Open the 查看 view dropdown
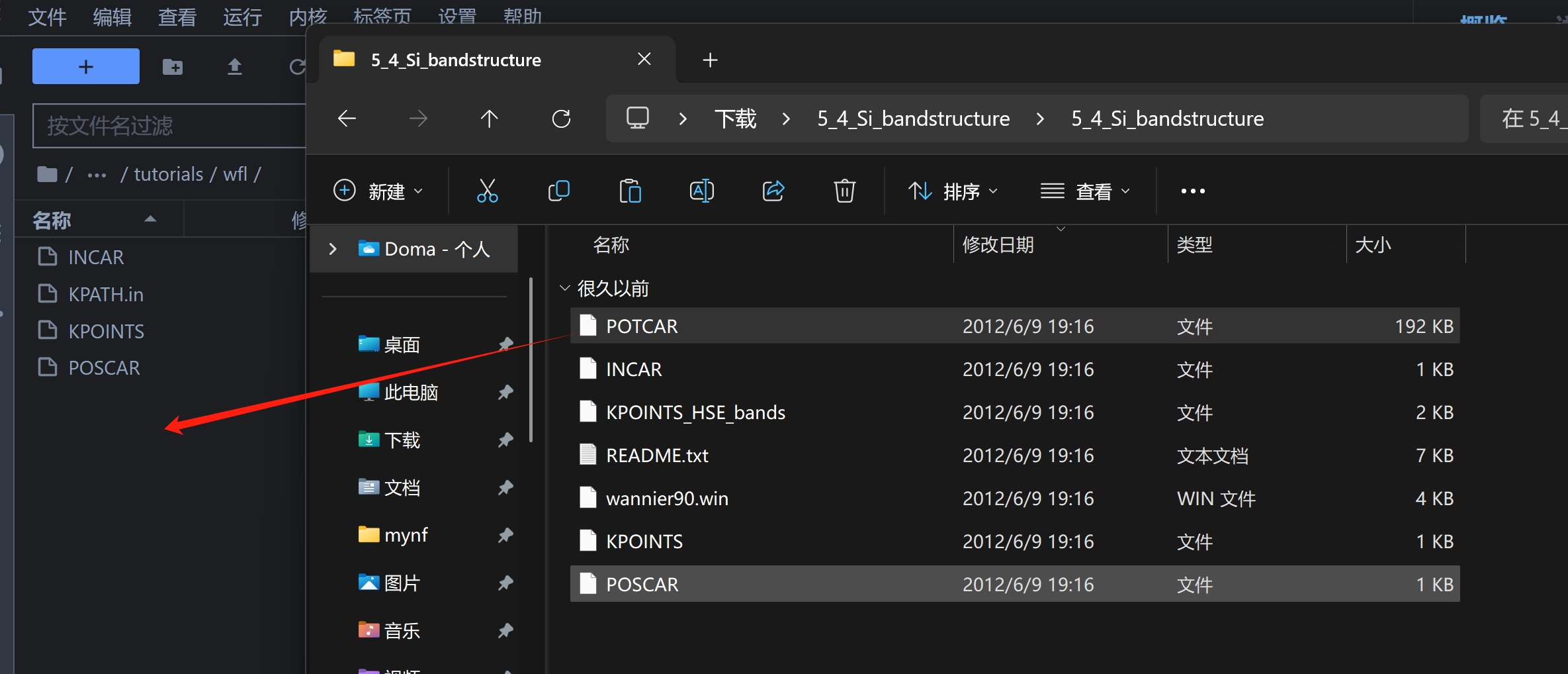The width and height of the screenshot is (1568, 674). point(1085,191)
